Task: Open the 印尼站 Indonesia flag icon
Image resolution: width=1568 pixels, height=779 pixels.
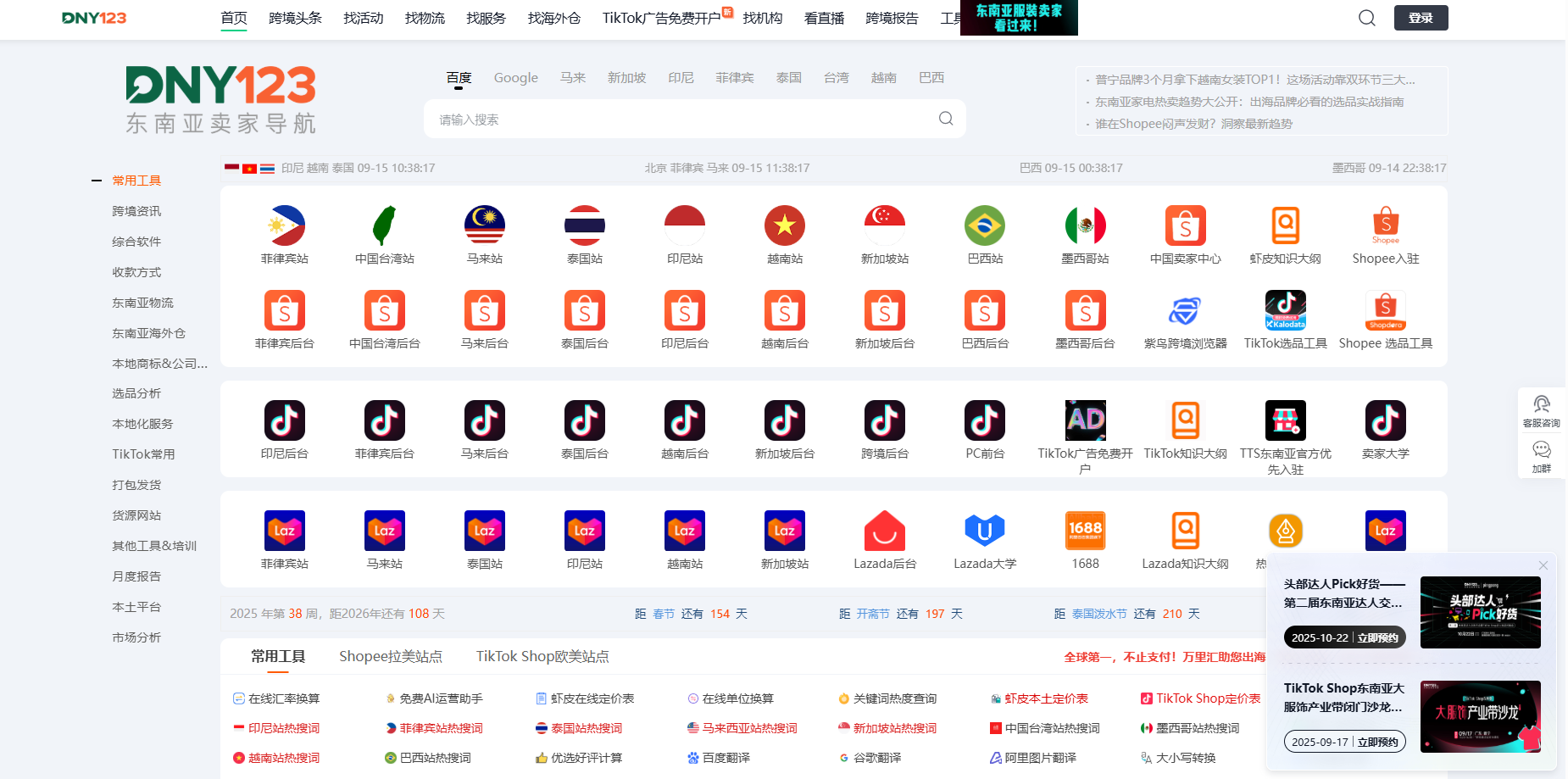Action: coord(685,225)
